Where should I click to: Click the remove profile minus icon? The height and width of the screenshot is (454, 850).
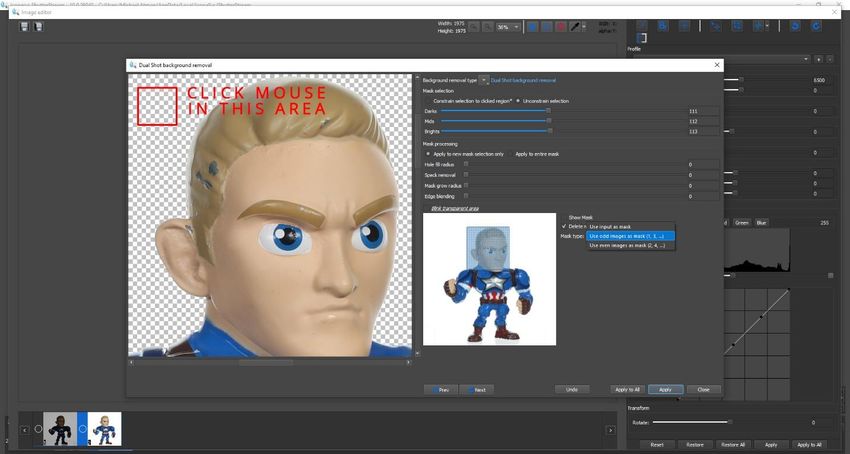tap(830, 59)
